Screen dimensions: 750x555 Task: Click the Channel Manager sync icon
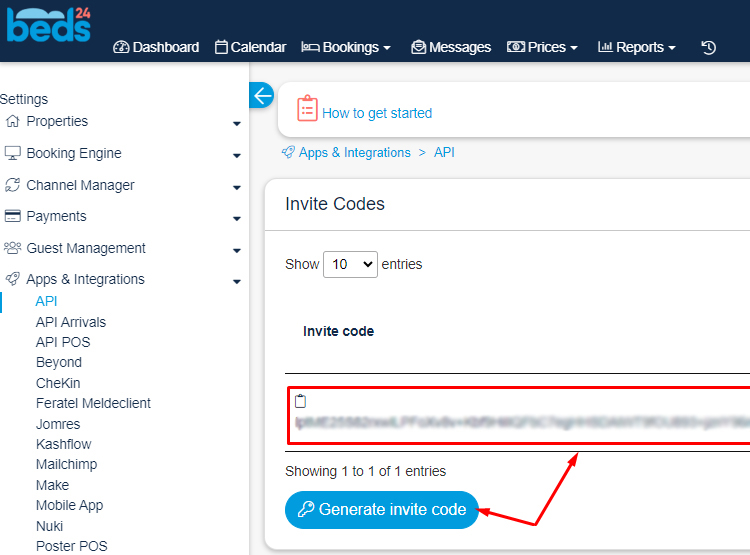tap(12, 185)
